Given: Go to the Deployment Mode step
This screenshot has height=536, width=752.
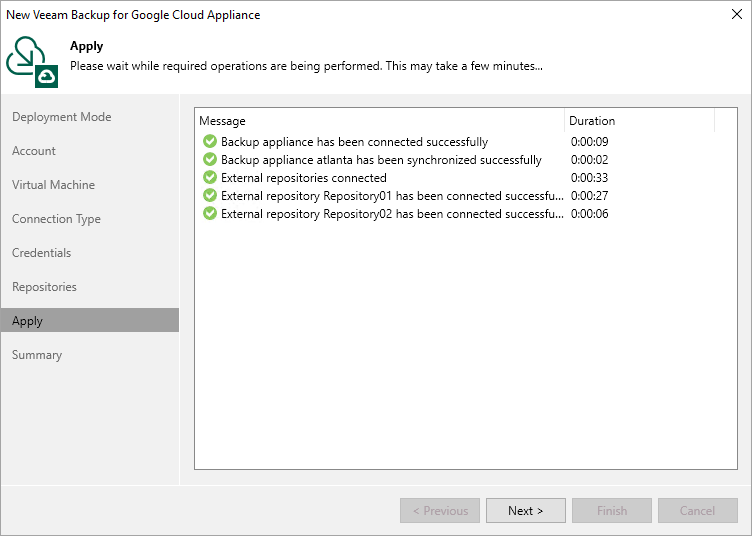Looking at the screenshot, I should [62, 117].
